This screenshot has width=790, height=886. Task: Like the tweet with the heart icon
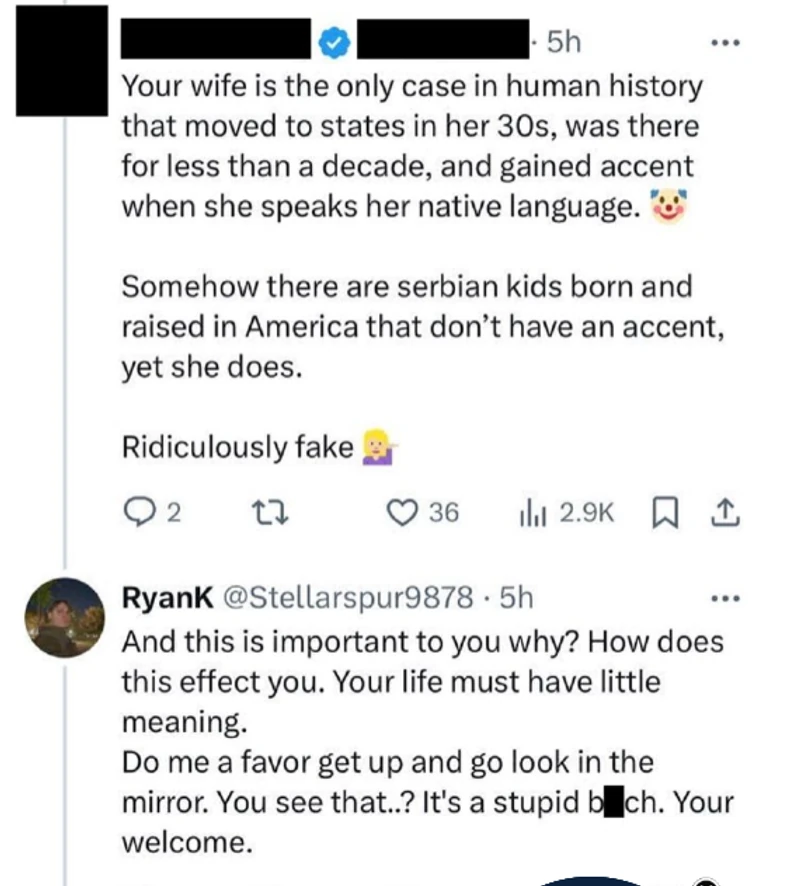402,513
